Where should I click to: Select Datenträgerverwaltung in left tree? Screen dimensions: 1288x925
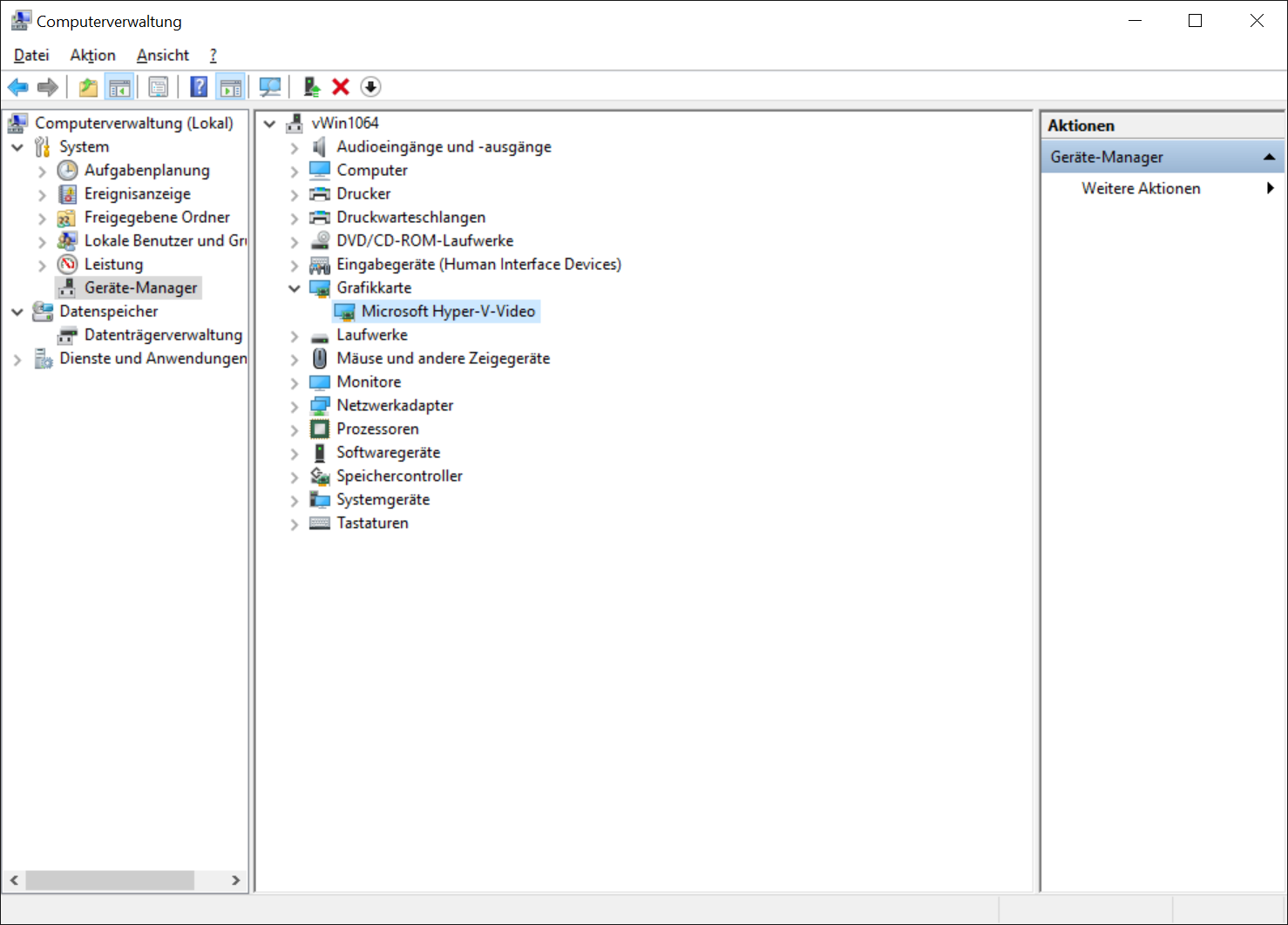(163, 334)
